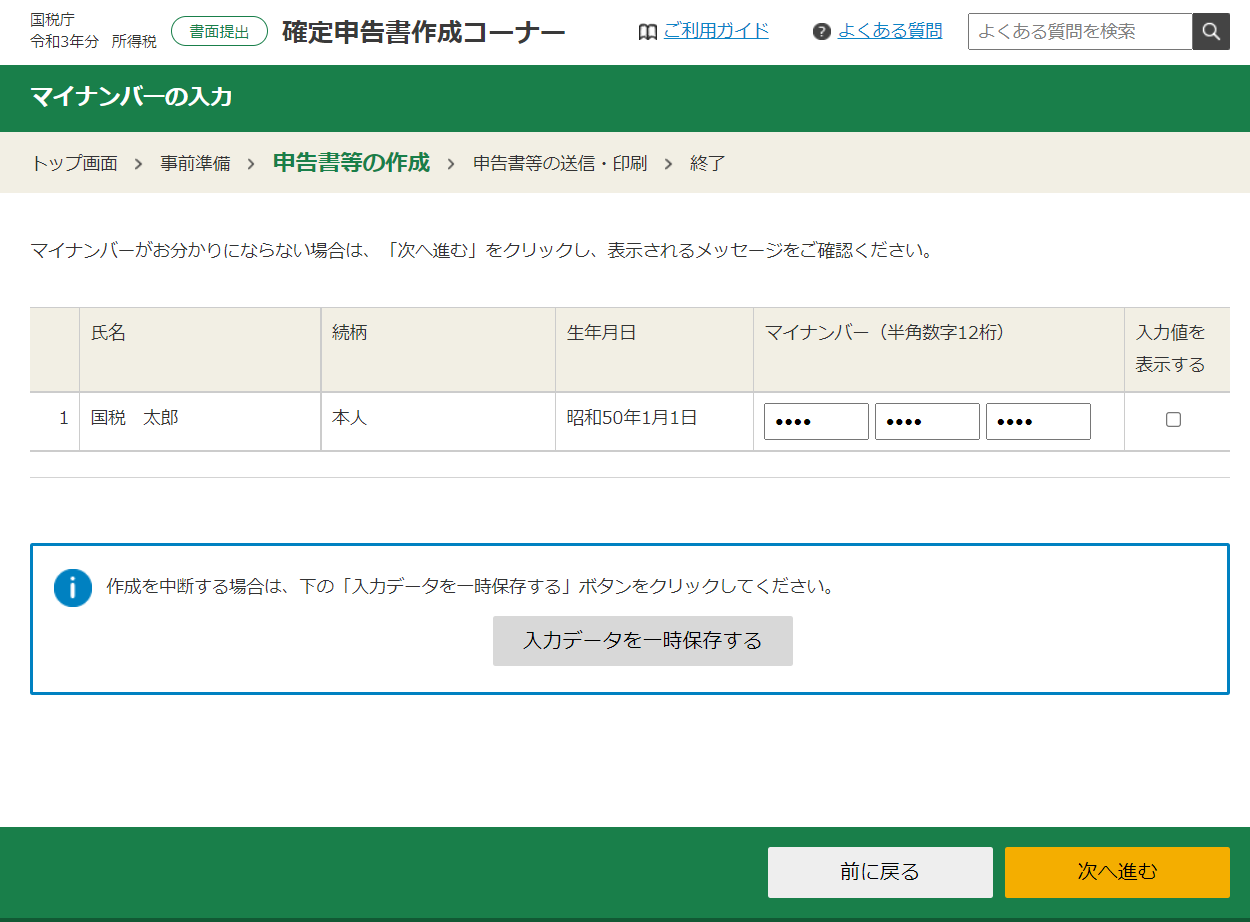This screenshot has height=922, width=1250.
Task: Proceed with the 次へ進む button
Action: click(x=1117, y=872)
